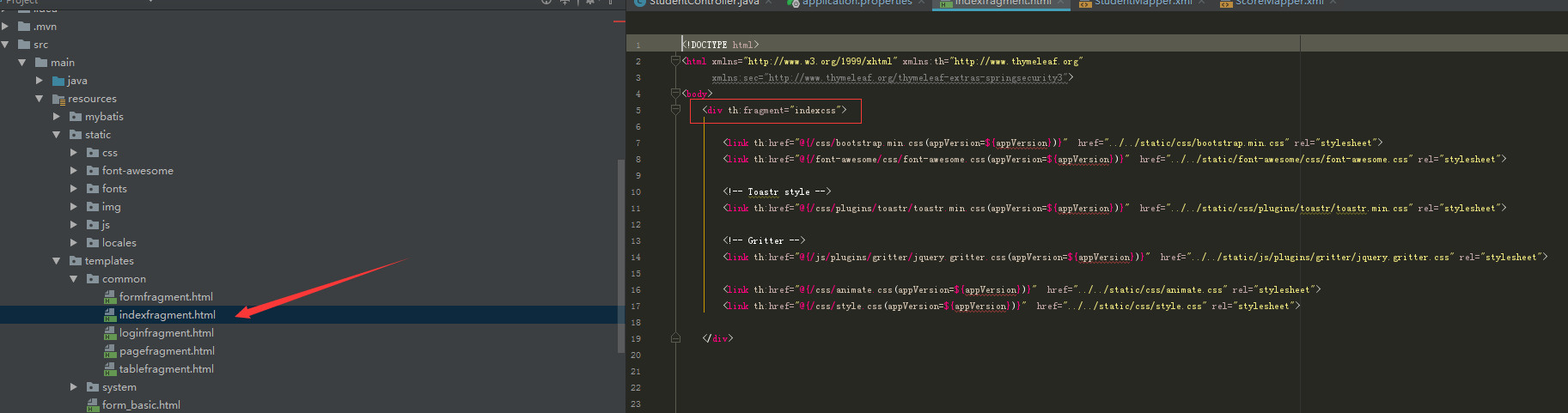Fold the html tag at line 2

[x=675, y=61]
